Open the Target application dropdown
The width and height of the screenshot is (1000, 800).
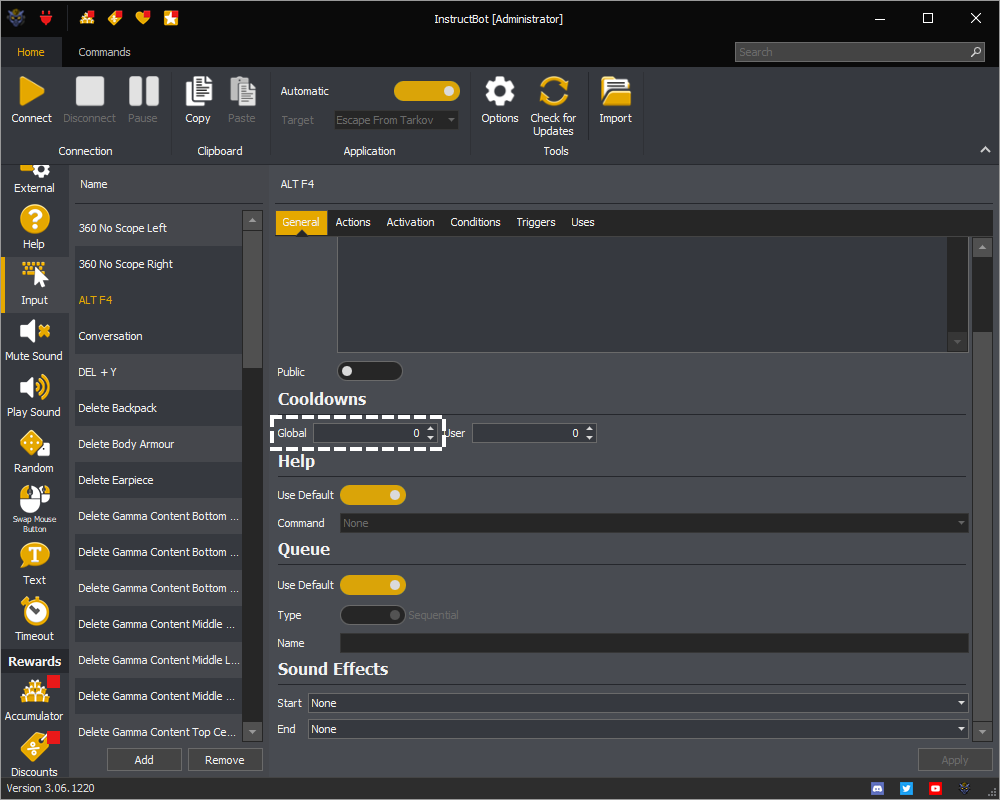click(396, 120)
